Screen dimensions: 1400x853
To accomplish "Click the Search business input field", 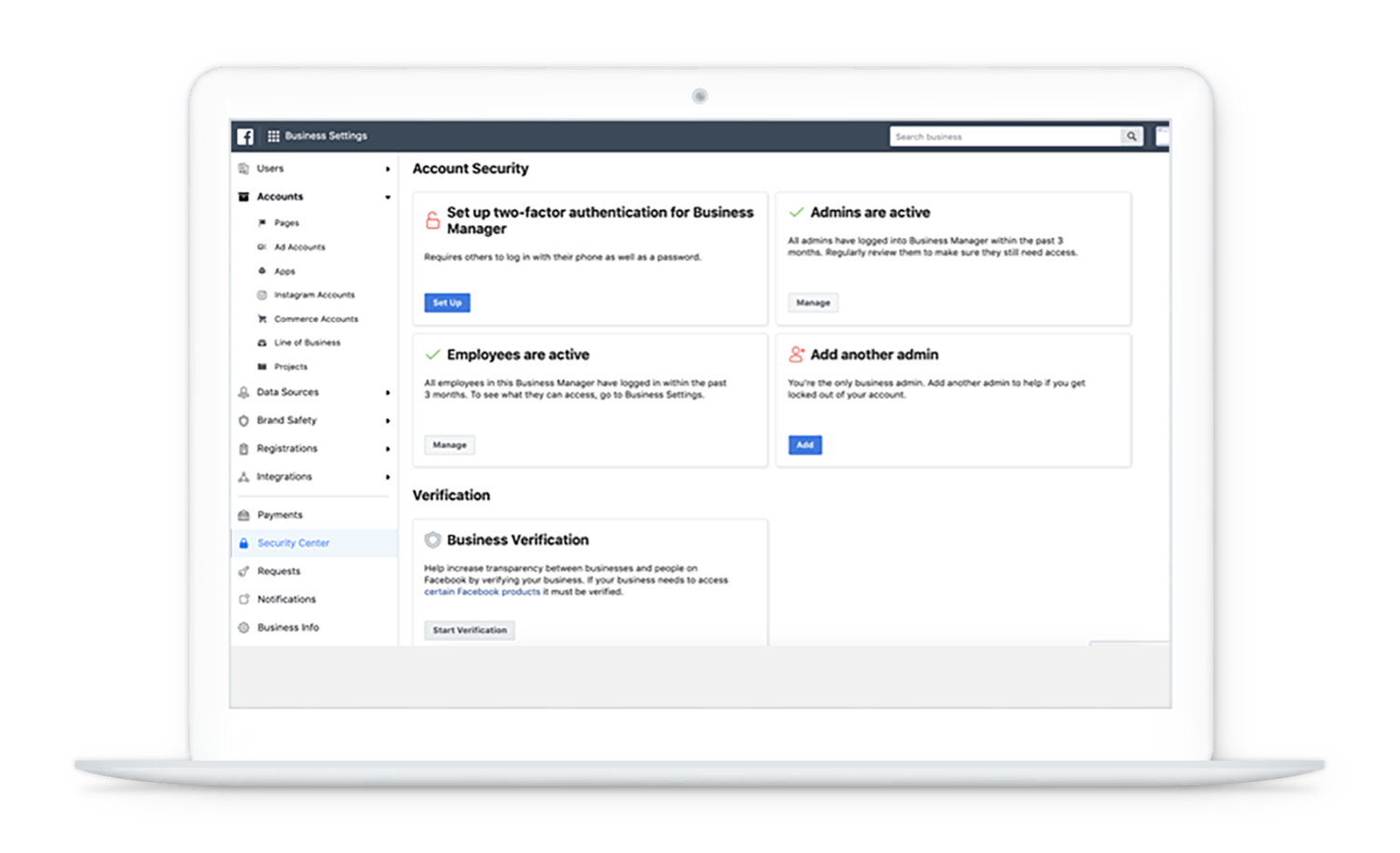I will point(1005,136).
